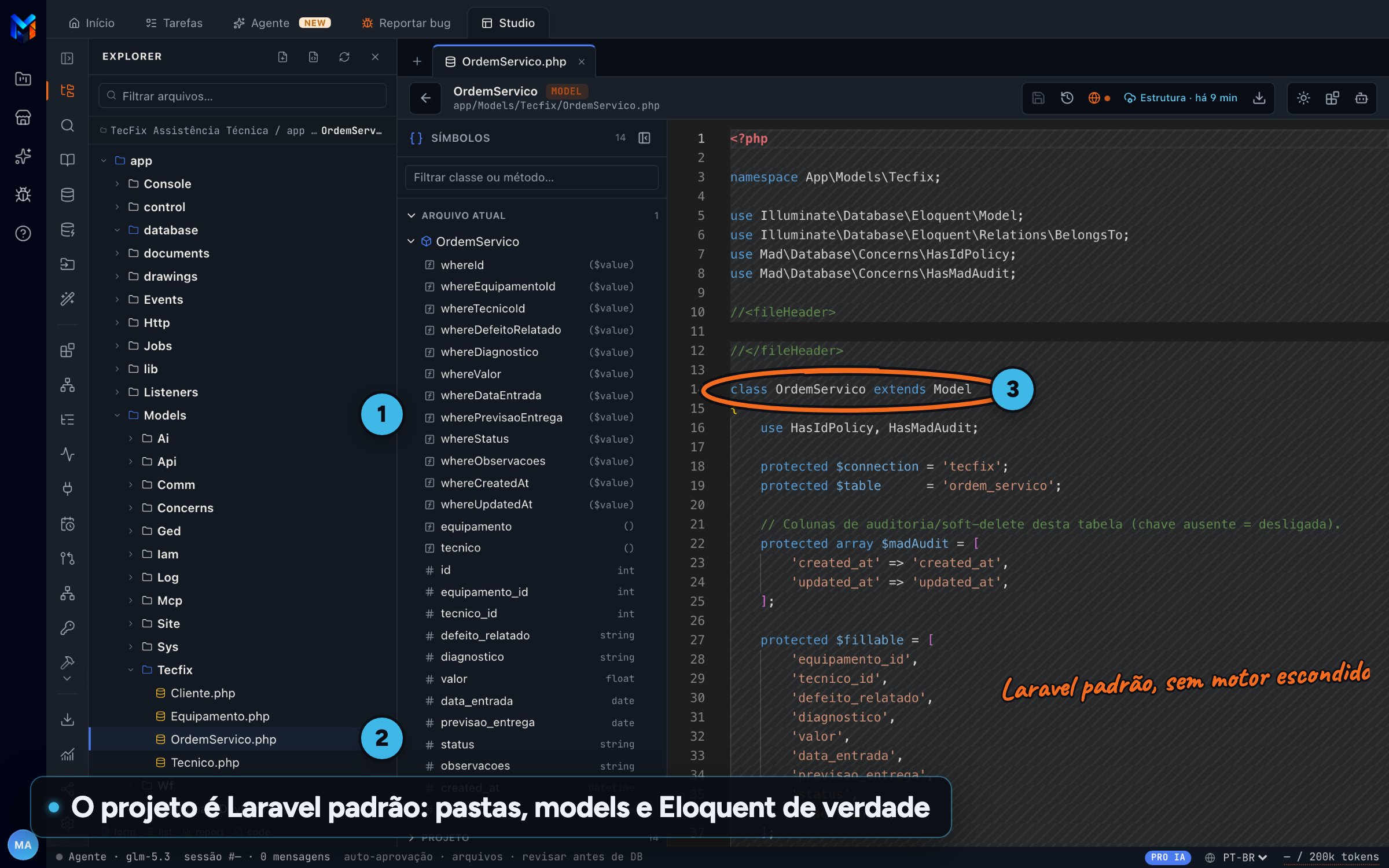Open the layout blocks icon in top right
1389x868 pixels.
(x=1332, y=98)
